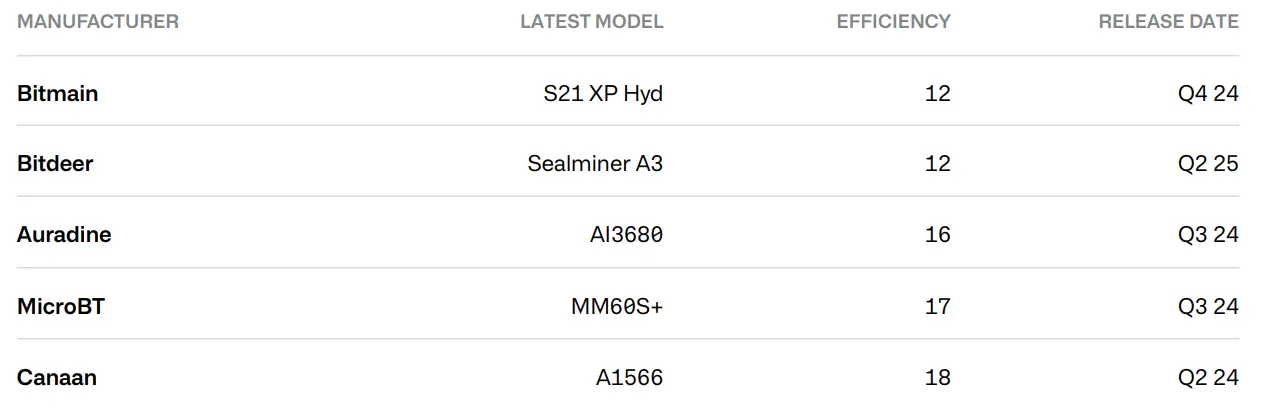The height and width of the screenshot is (416, 1268).
Task: Select the Canaan manufacturer name
Action: (57, 377)
